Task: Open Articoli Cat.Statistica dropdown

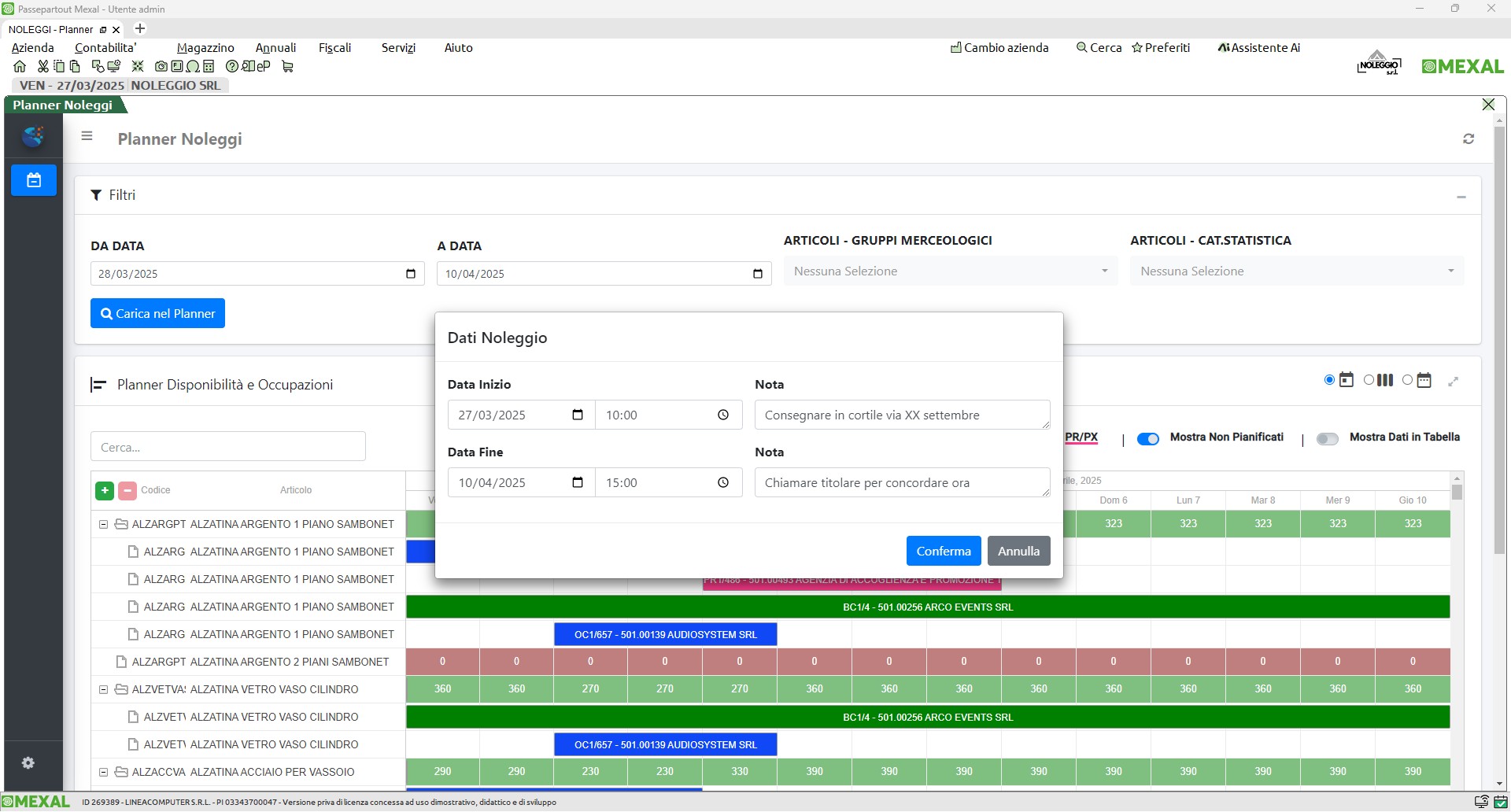Action: (1296, 271)
